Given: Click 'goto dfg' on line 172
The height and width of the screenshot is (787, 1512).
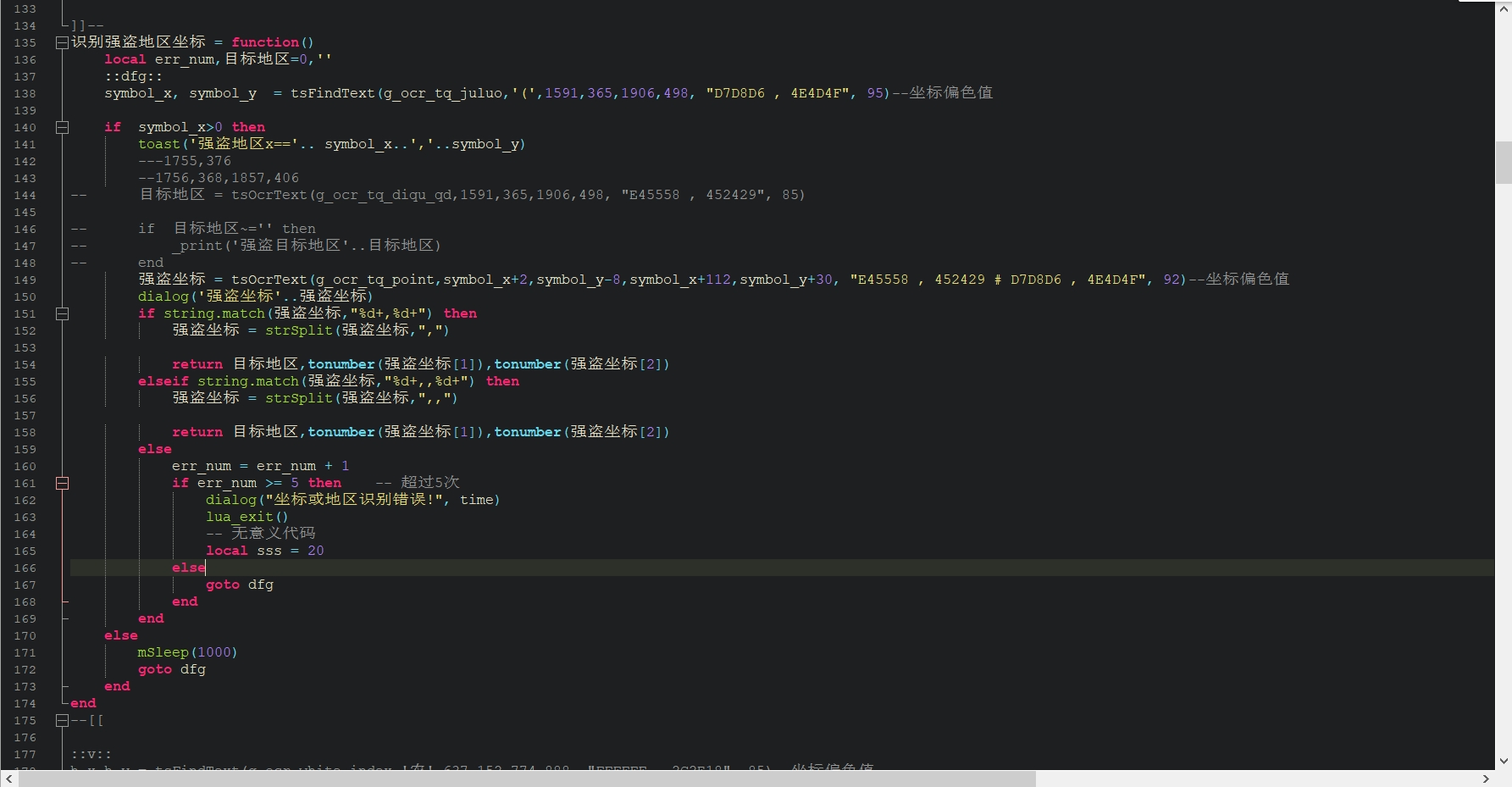Looking at the screenshot, I should pyautogui.click(x=172, y=669).
